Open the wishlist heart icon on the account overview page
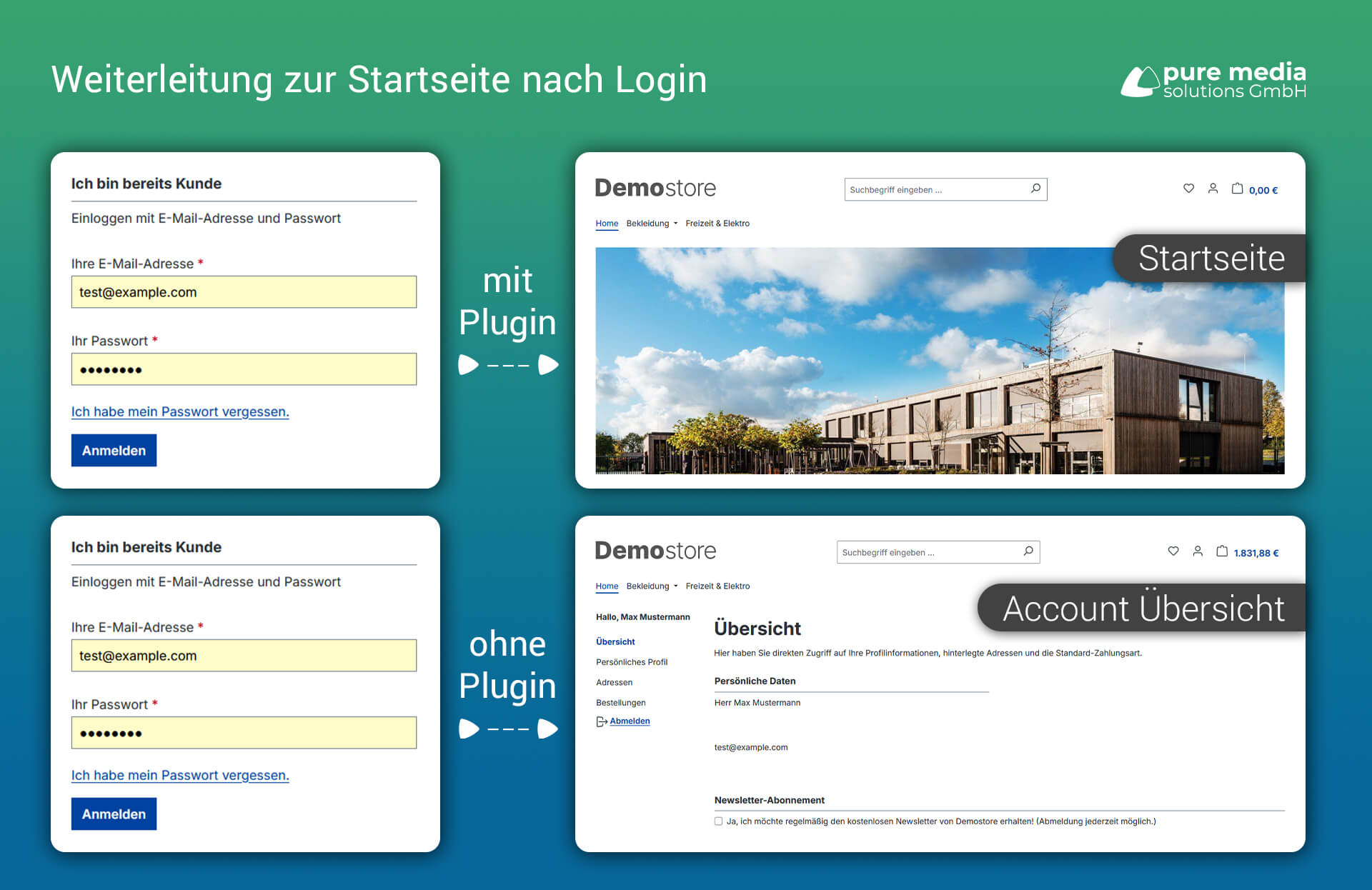Image resolution: width=1372 pixels, height=890 pixels. click(1173, 551)
